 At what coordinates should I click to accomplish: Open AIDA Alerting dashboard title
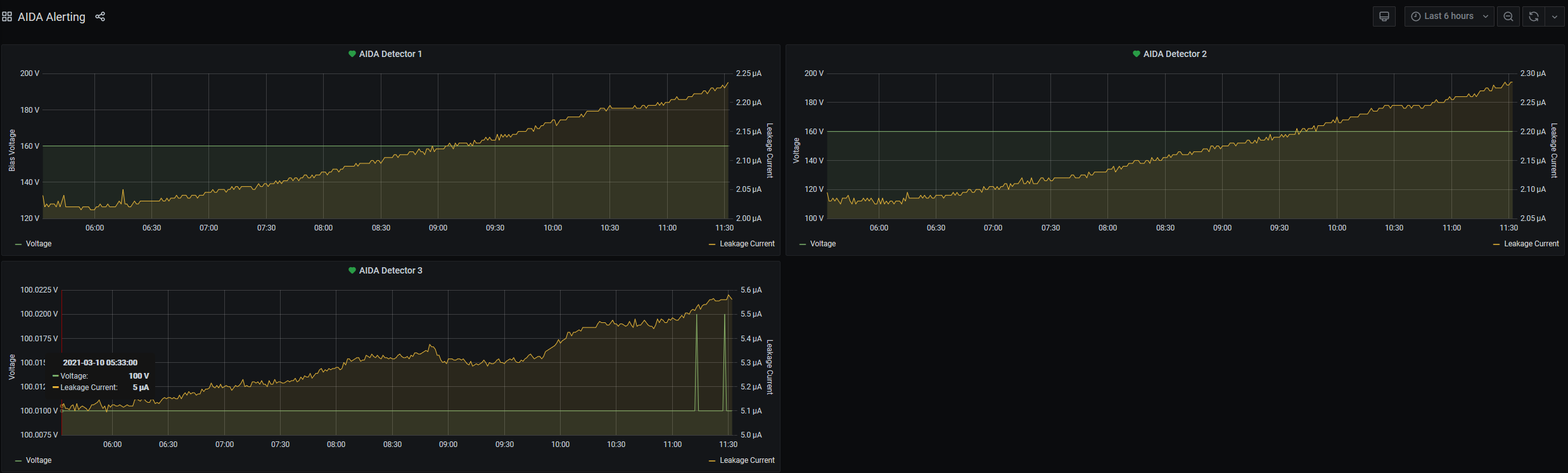tap(51, 17)
